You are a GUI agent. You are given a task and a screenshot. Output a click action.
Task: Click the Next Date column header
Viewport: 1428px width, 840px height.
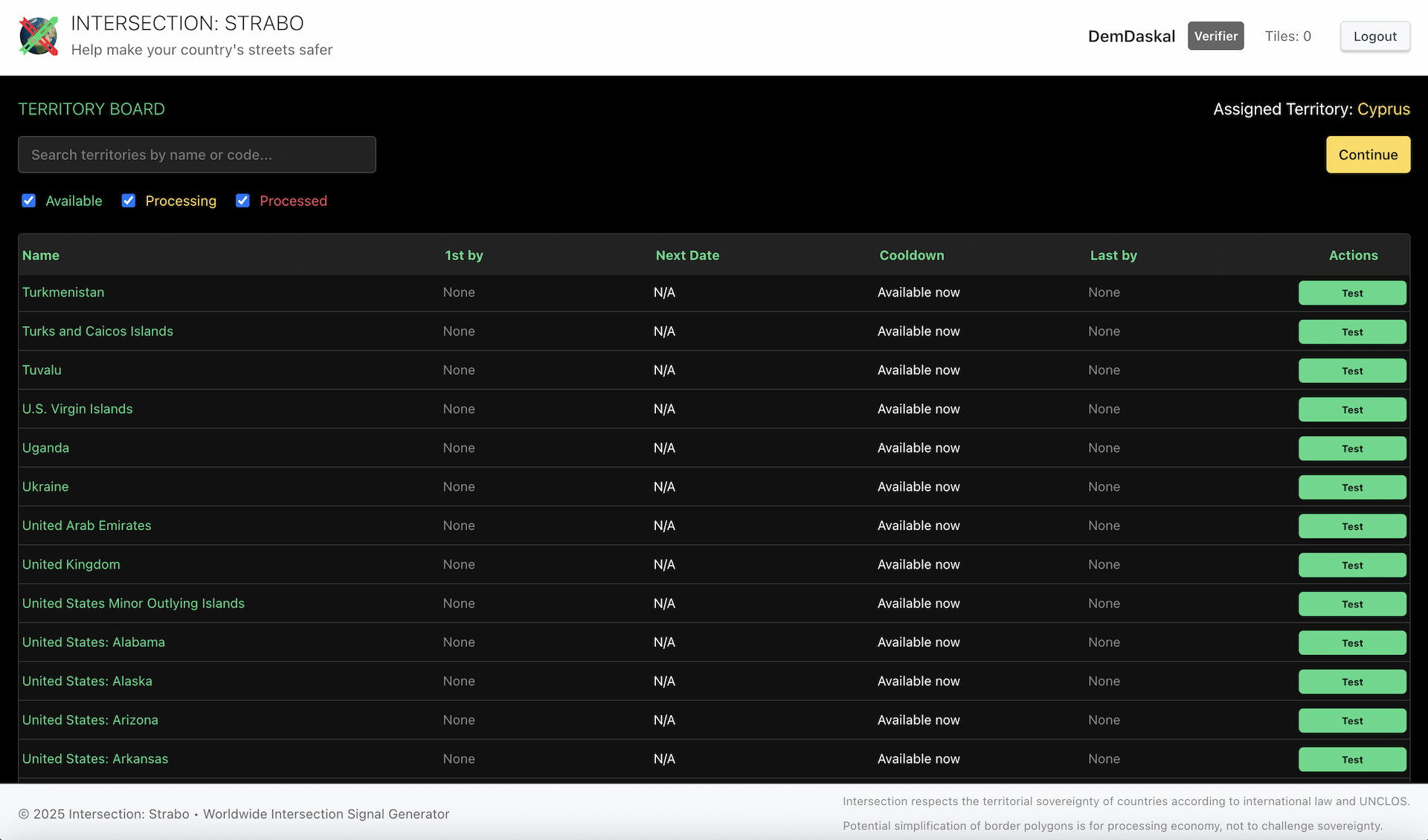(687, 255)
